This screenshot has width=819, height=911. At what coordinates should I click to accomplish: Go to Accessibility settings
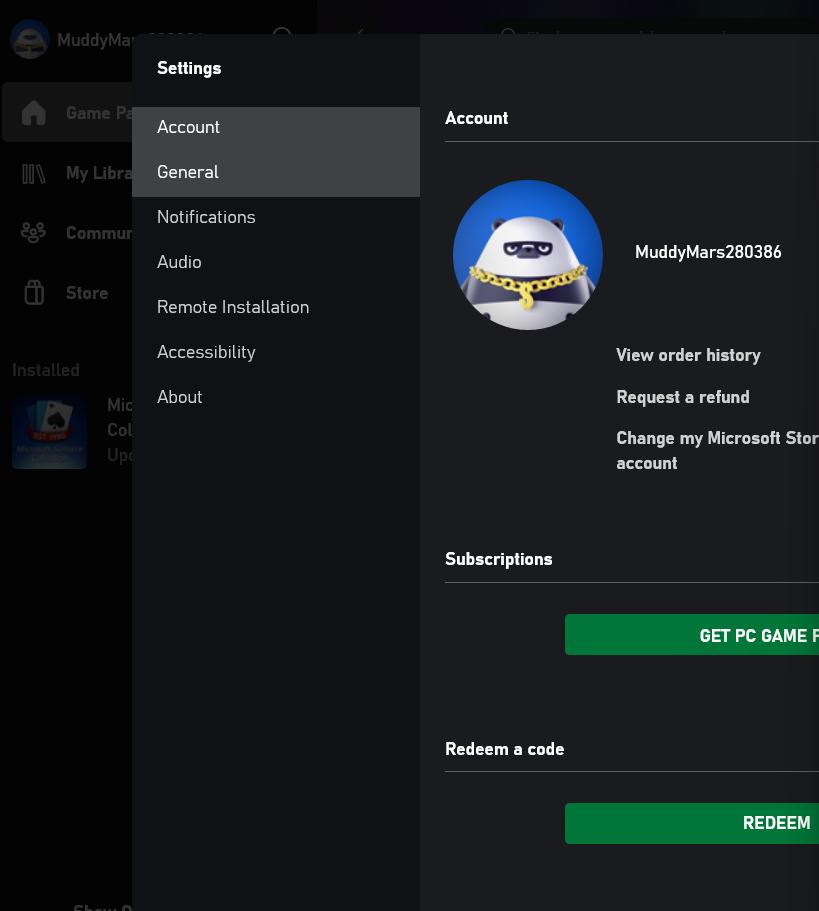point(276,352)
